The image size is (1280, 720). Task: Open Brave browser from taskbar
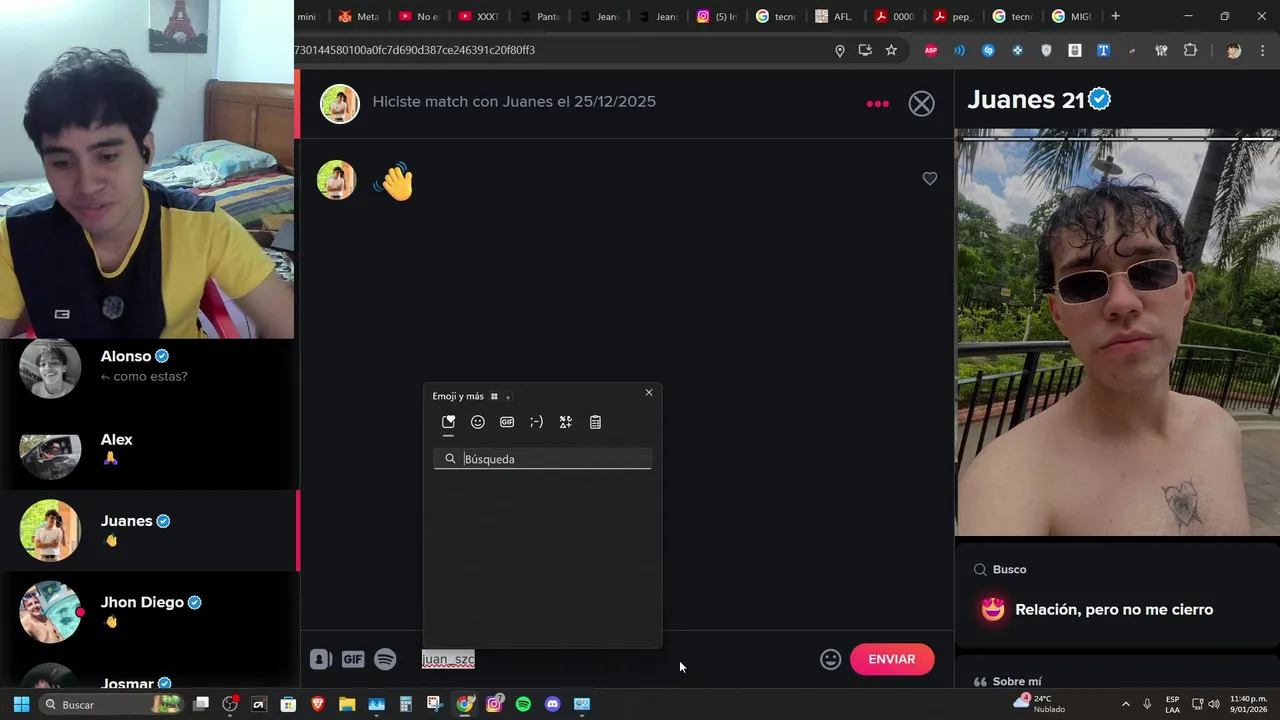pos(318,704)
